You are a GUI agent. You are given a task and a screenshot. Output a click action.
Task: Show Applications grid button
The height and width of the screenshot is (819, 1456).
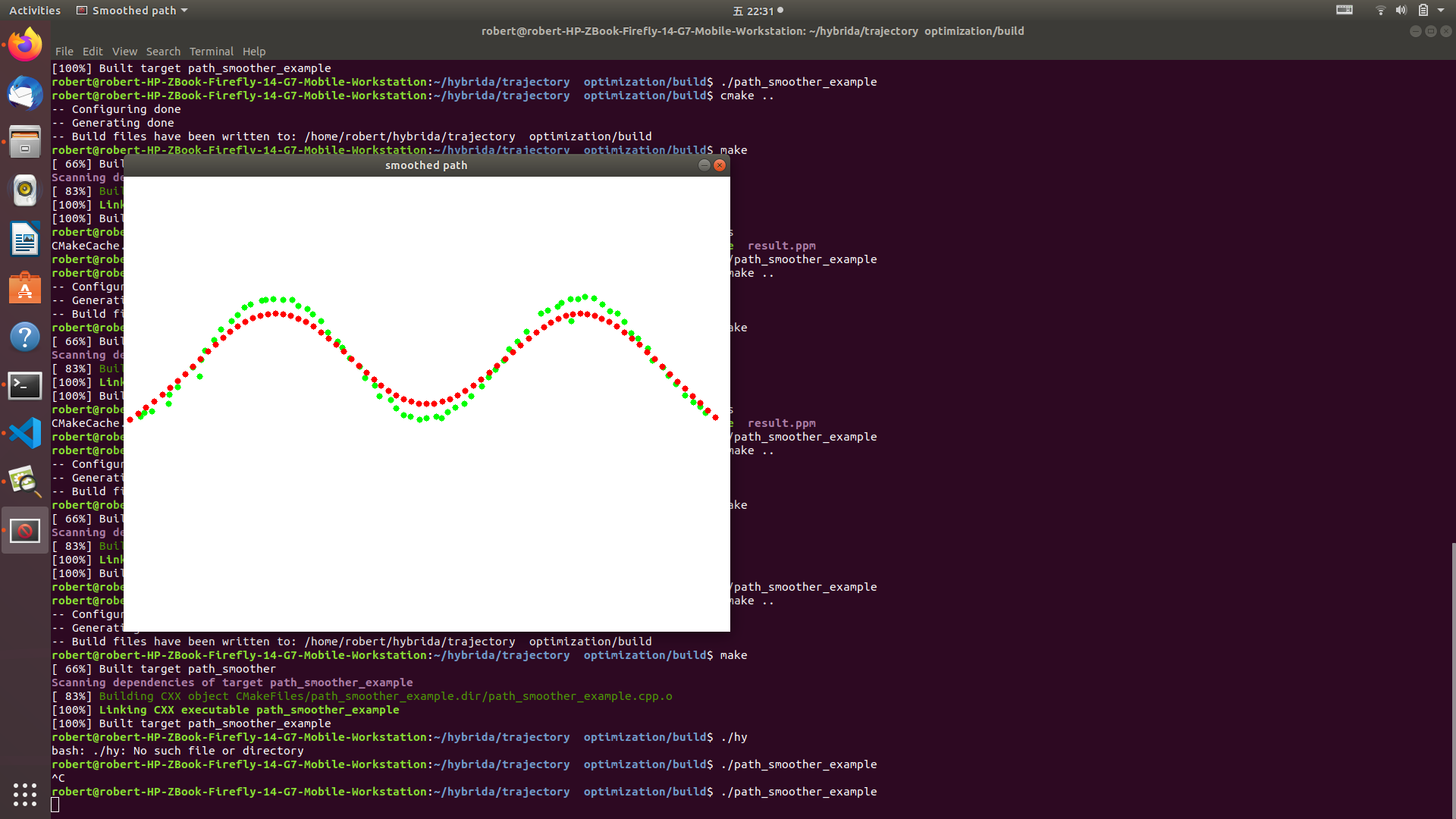[x=25, y=794]
